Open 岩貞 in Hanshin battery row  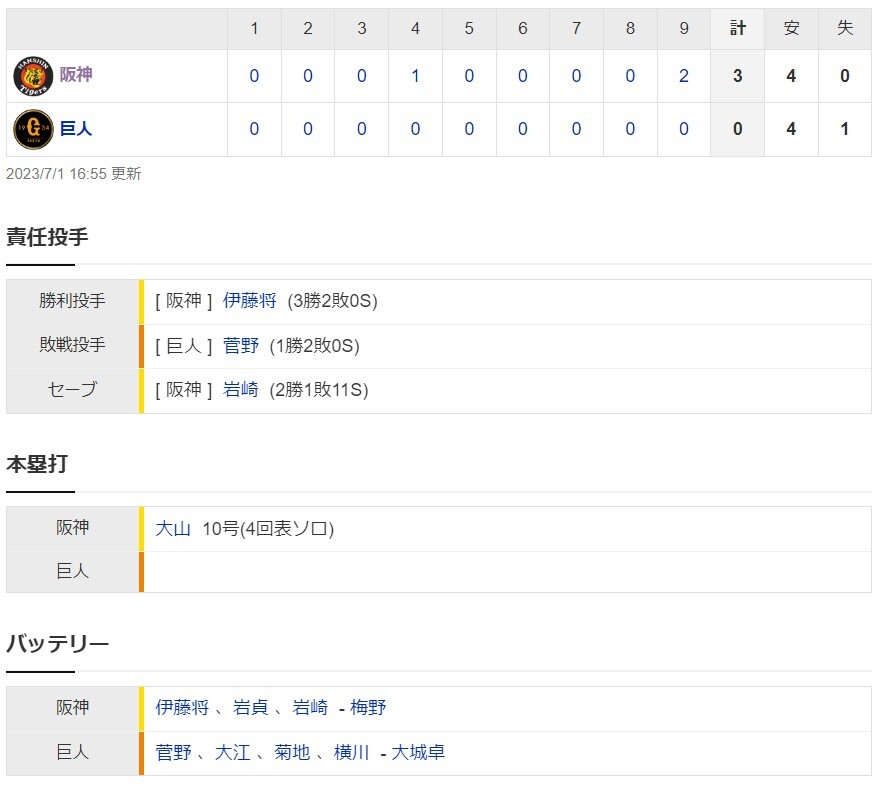pos(250,708)
